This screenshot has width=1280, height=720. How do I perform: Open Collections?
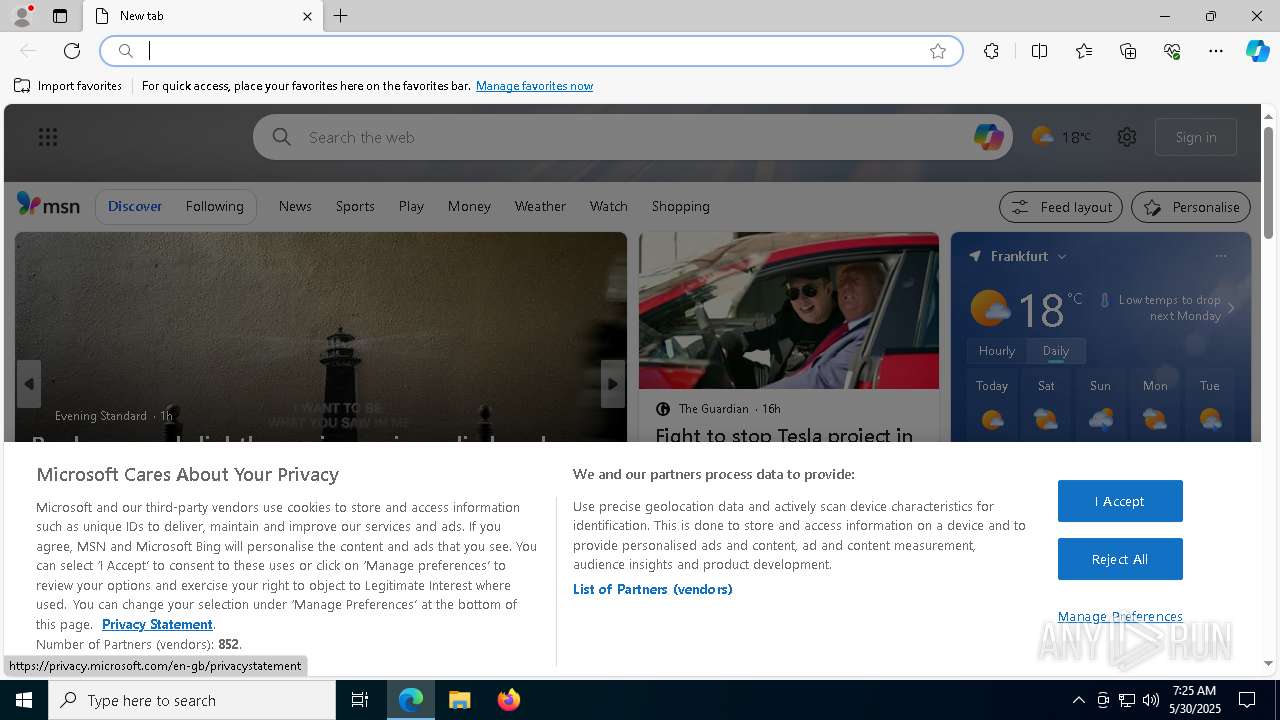[1128, 51]
